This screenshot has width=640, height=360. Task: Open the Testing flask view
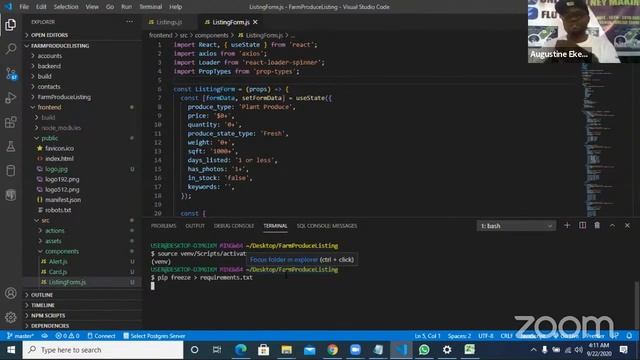click(11, 146)
